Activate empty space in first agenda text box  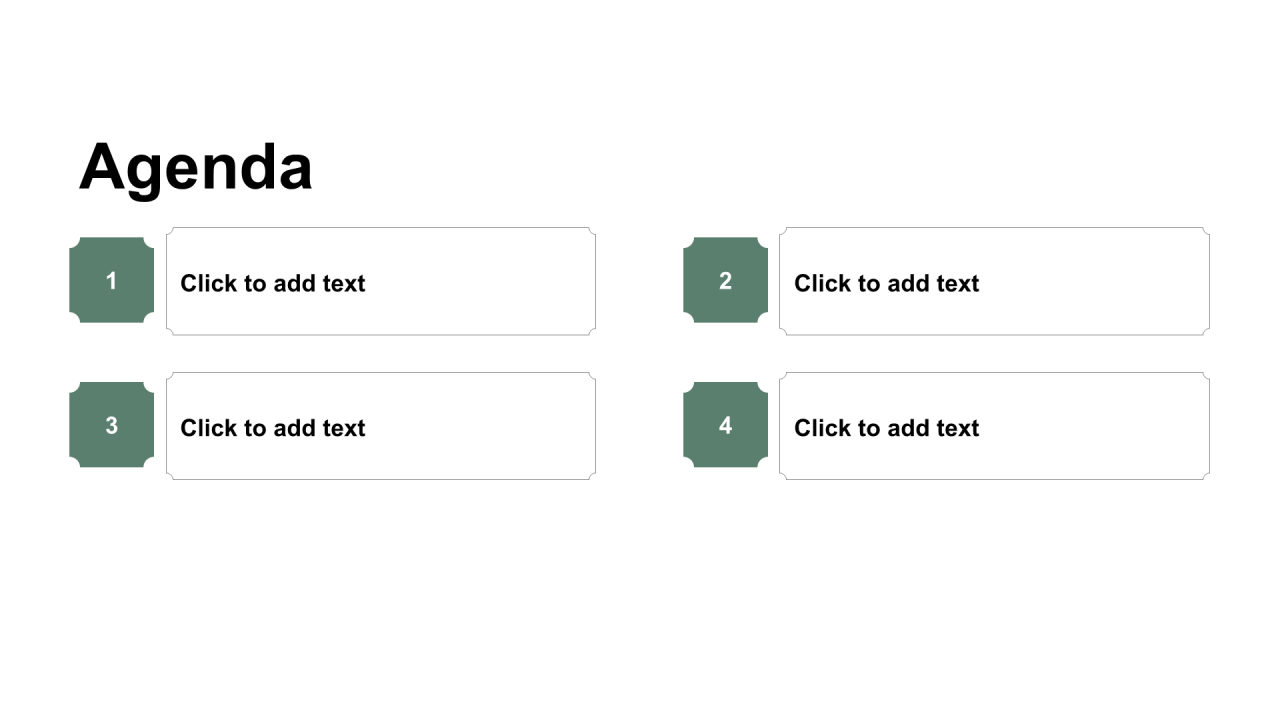pos(480,282)
